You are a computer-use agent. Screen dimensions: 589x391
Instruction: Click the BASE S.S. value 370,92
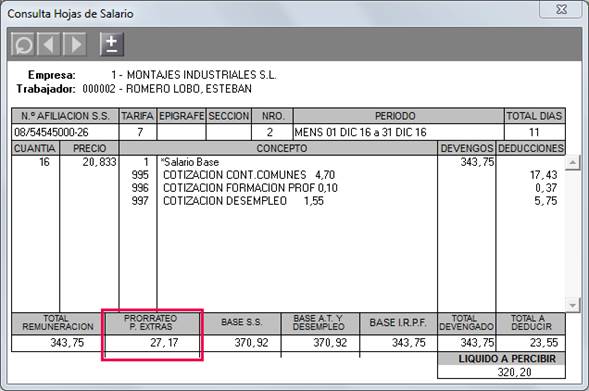coord(251,343)
